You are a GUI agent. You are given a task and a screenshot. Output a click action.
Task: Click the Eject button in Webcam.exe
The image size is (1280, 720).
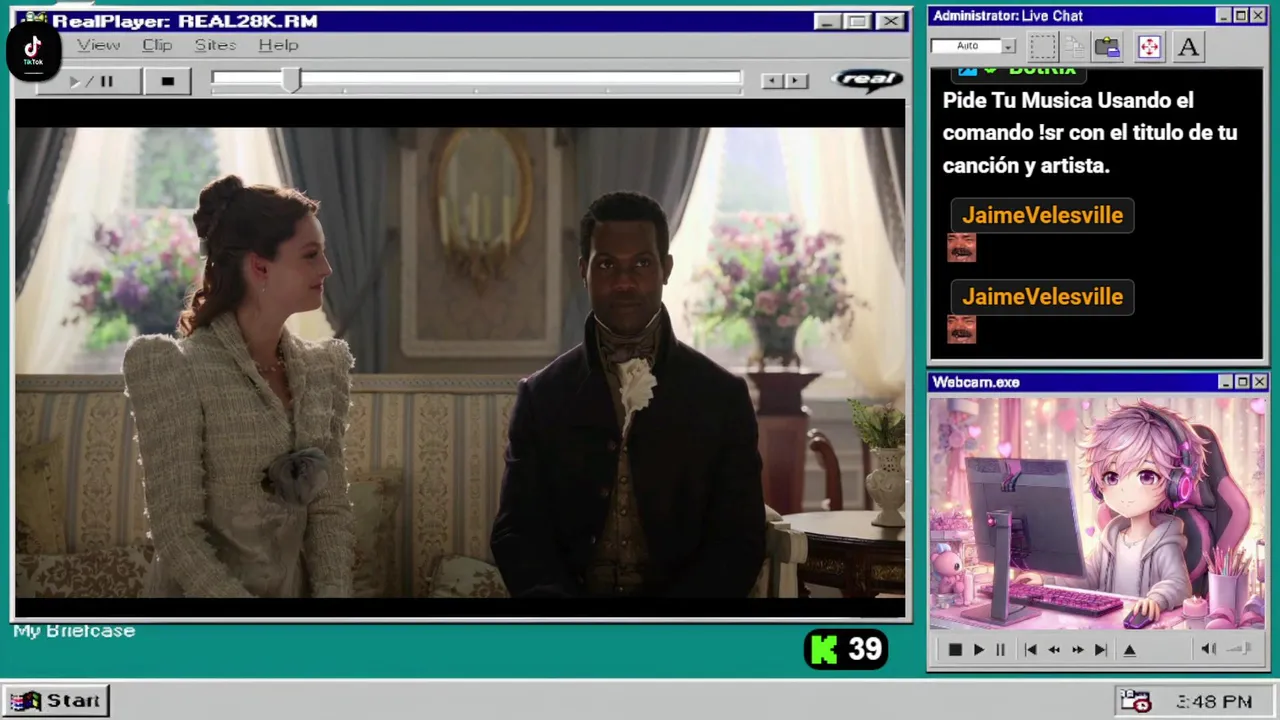click(x=1129, y=650)
